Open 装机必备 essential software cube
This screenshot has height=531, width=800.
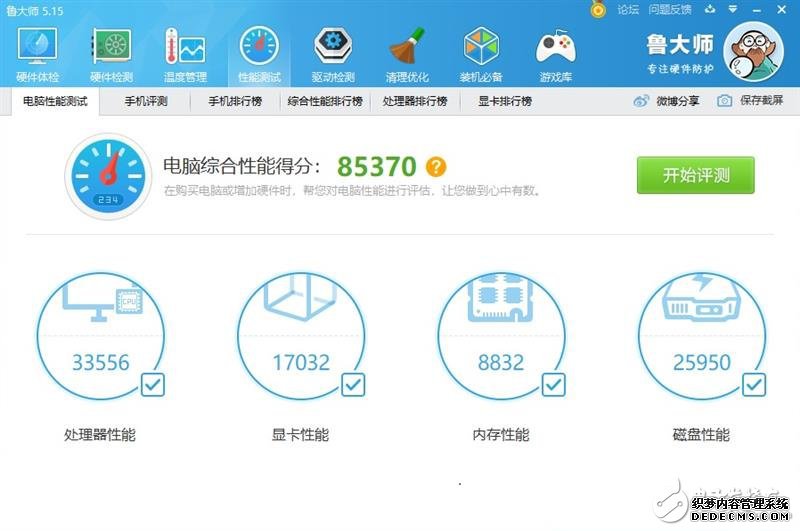pos(481,55)
